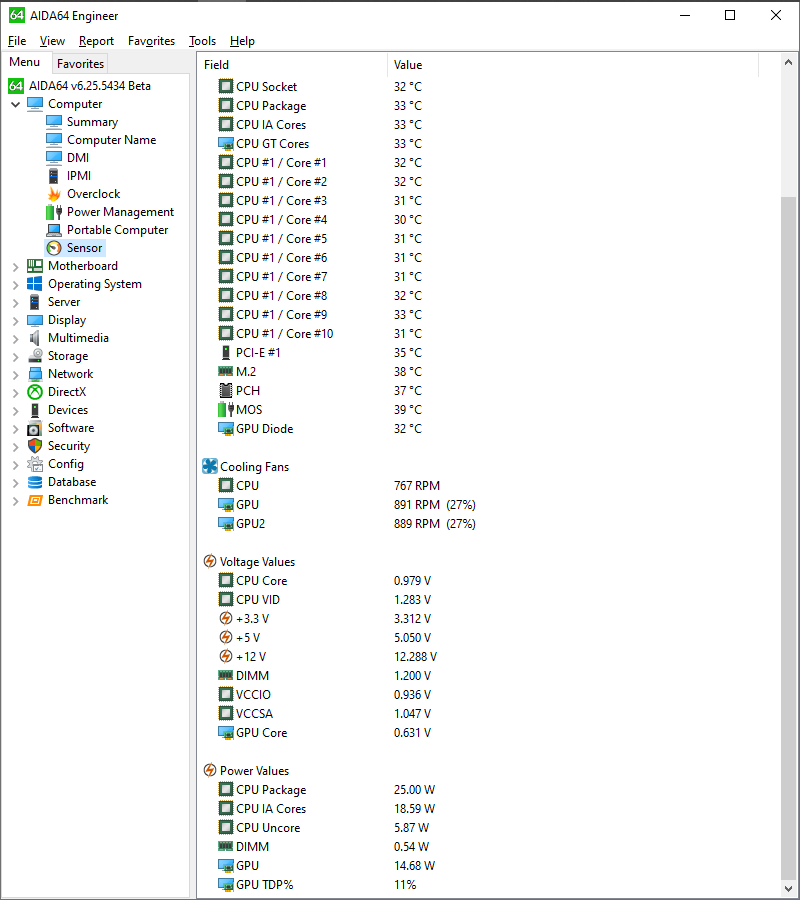Open the Portable Computer laptop icon
Screen dimensions: 800x900
pos(54,230)
